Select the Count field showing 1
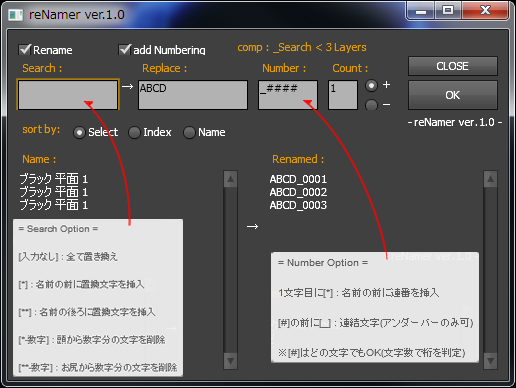This screenshot has width=516, height=388. click(x=343, y=95)
